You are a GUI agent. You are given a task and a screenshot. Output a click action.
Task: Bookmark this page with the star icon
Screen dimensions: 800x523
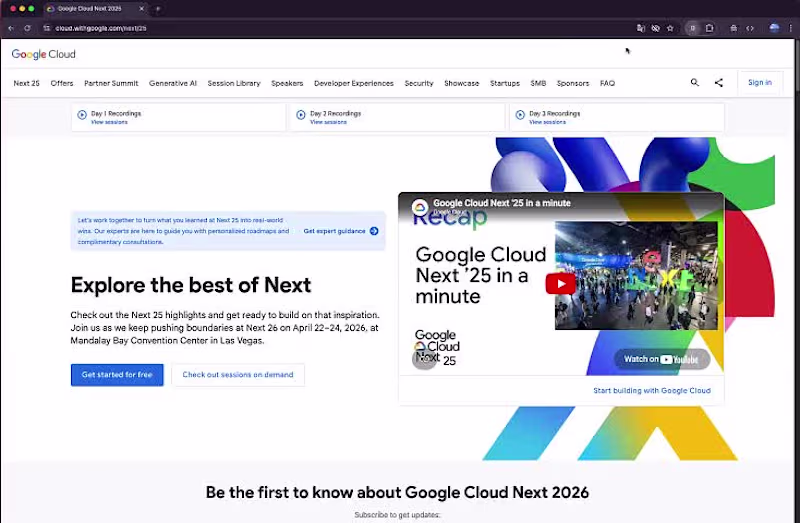(670, 28)
